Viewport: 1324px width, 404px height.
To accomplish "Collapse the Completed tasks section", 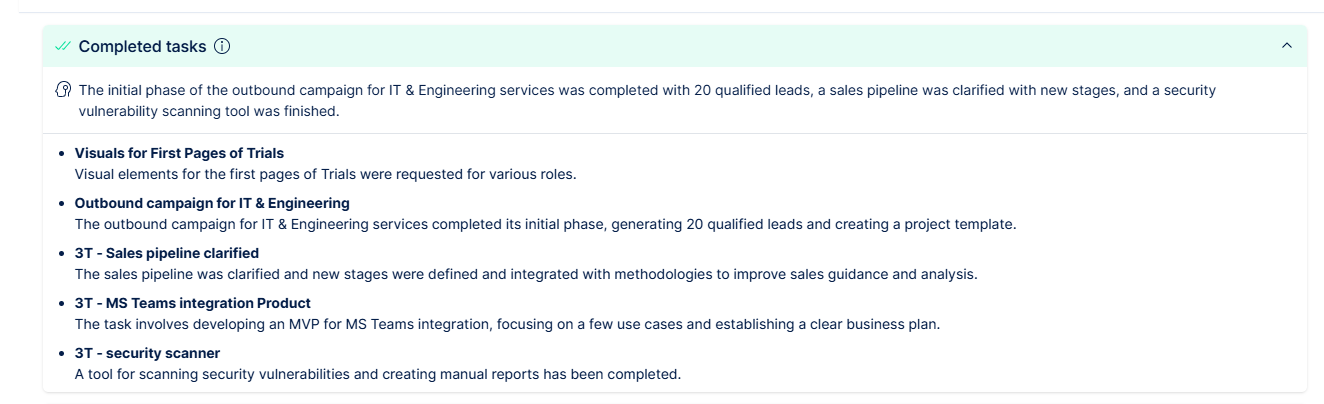I will [x=1287, y=46].
